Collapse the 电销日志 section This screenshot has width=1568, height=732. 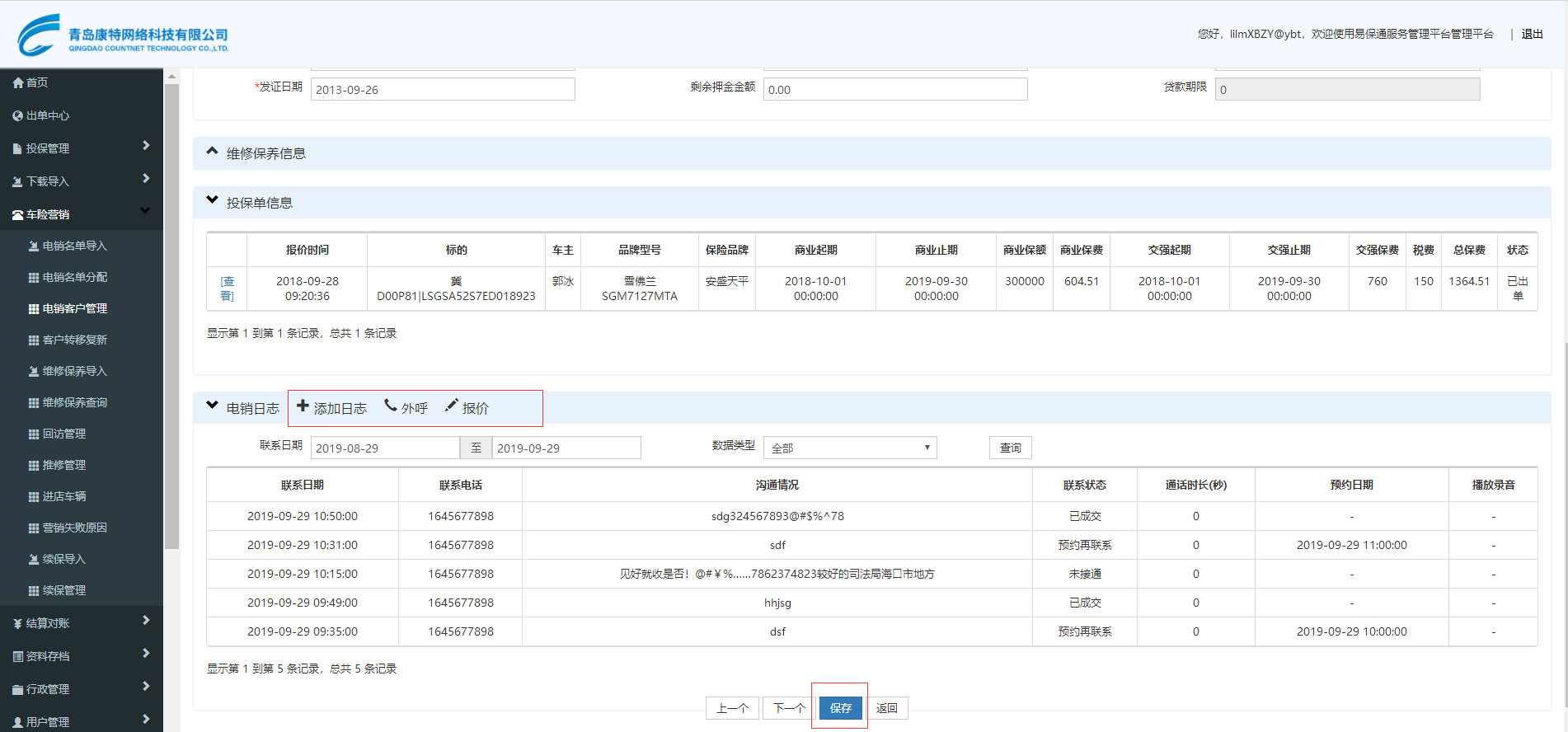[x=213, y=406]
